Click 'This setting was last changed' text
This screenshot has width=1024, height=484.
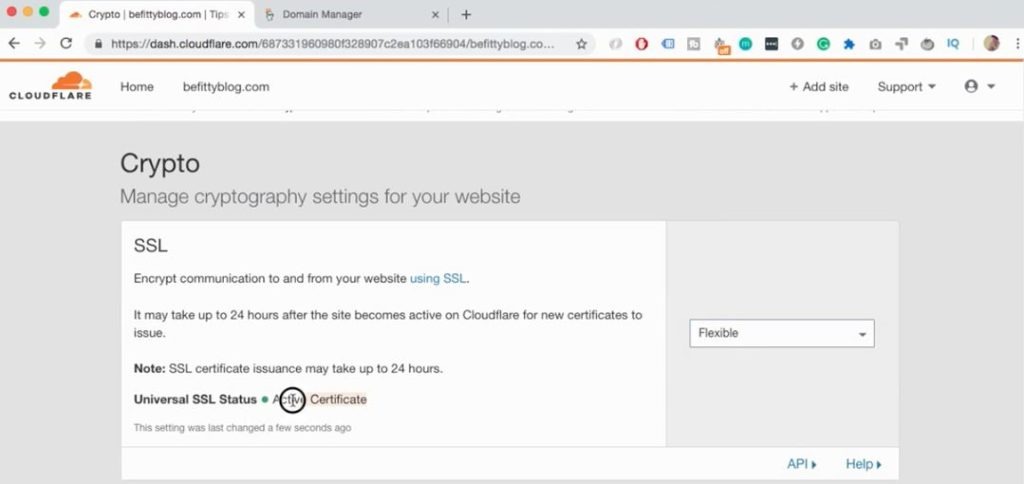[x=242, y=428]
